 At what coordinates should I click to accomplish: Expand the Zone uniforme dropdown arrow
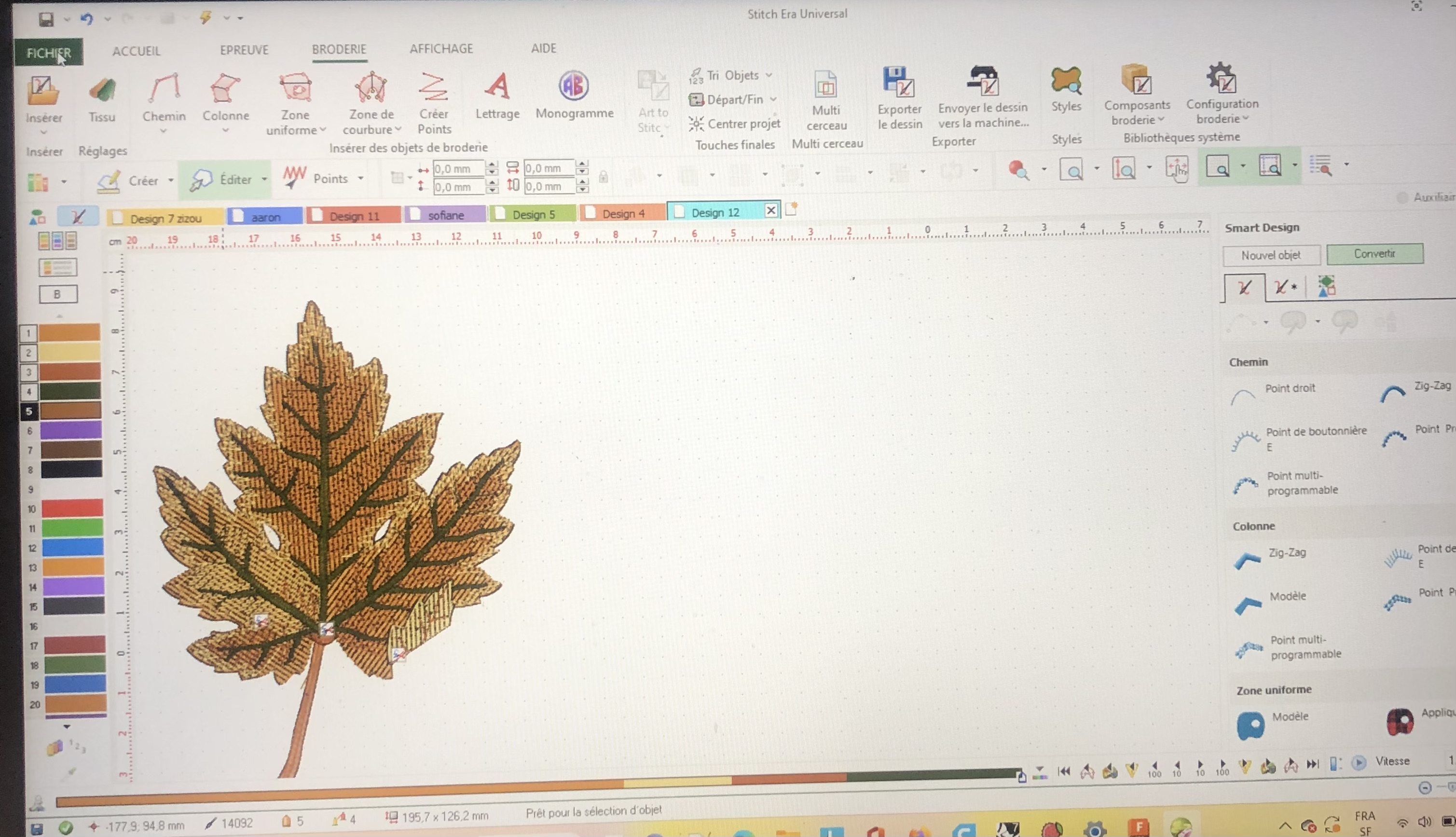(x=322, y=130)
